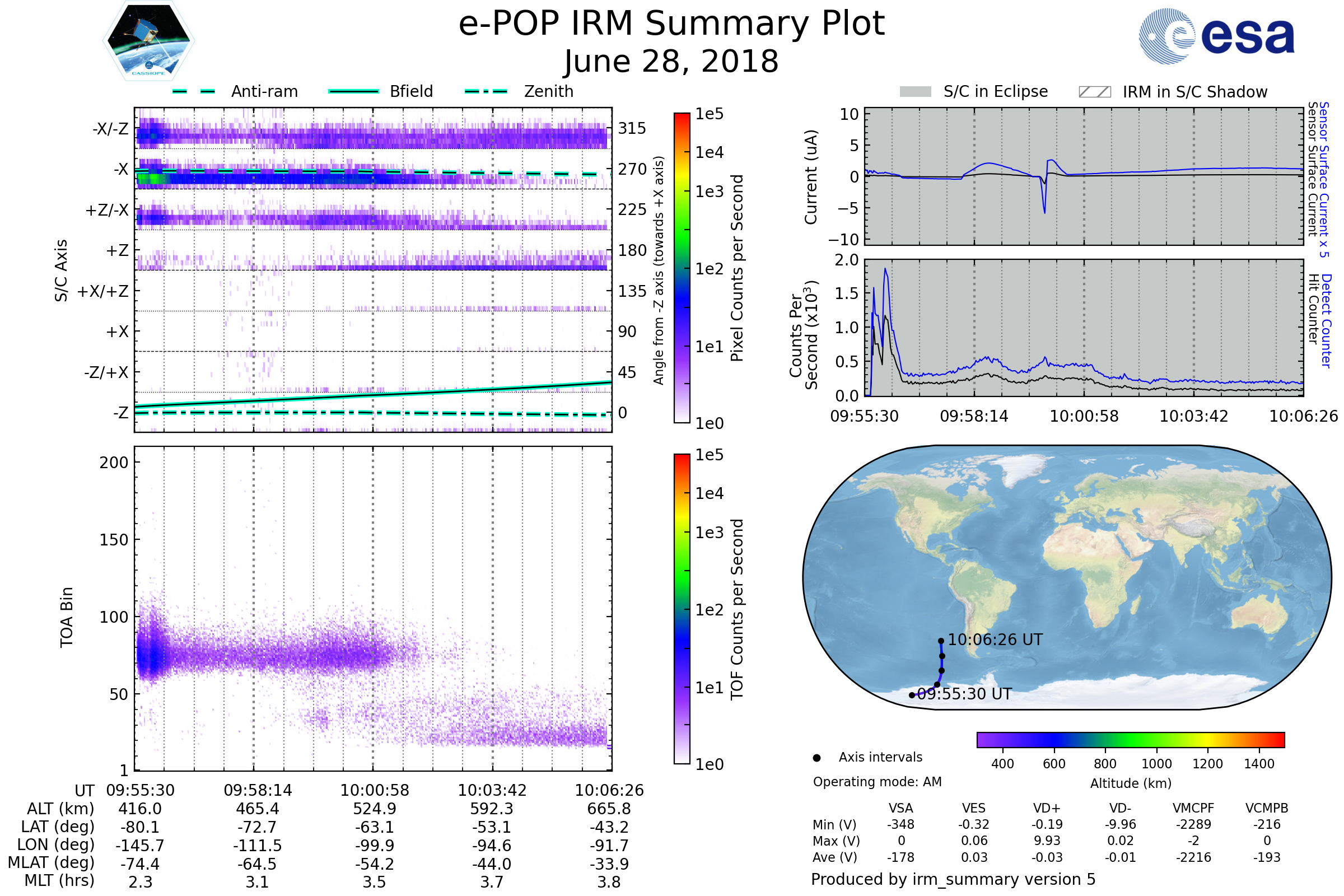Click the e-POP IRM Summary Plot title

671,24
